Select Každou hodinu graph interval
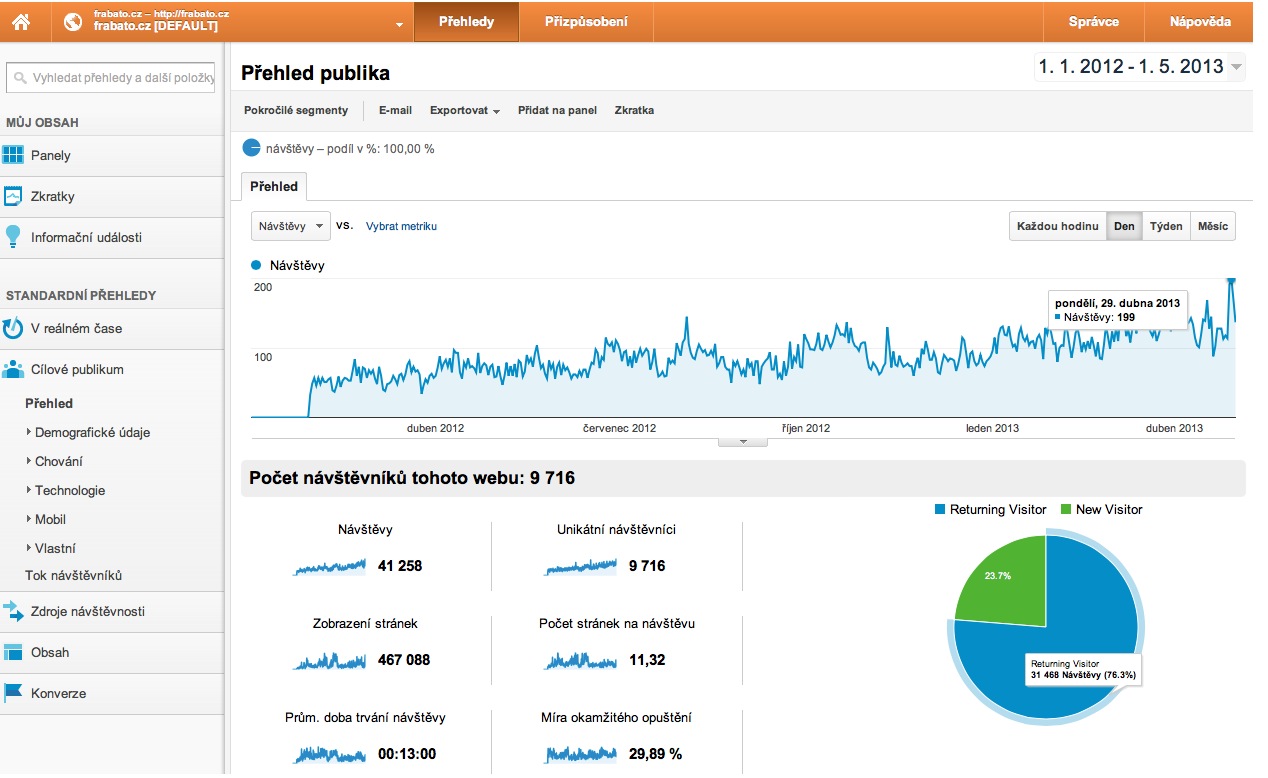Viewport: 1268px width, 778px height. [1058, 226]
